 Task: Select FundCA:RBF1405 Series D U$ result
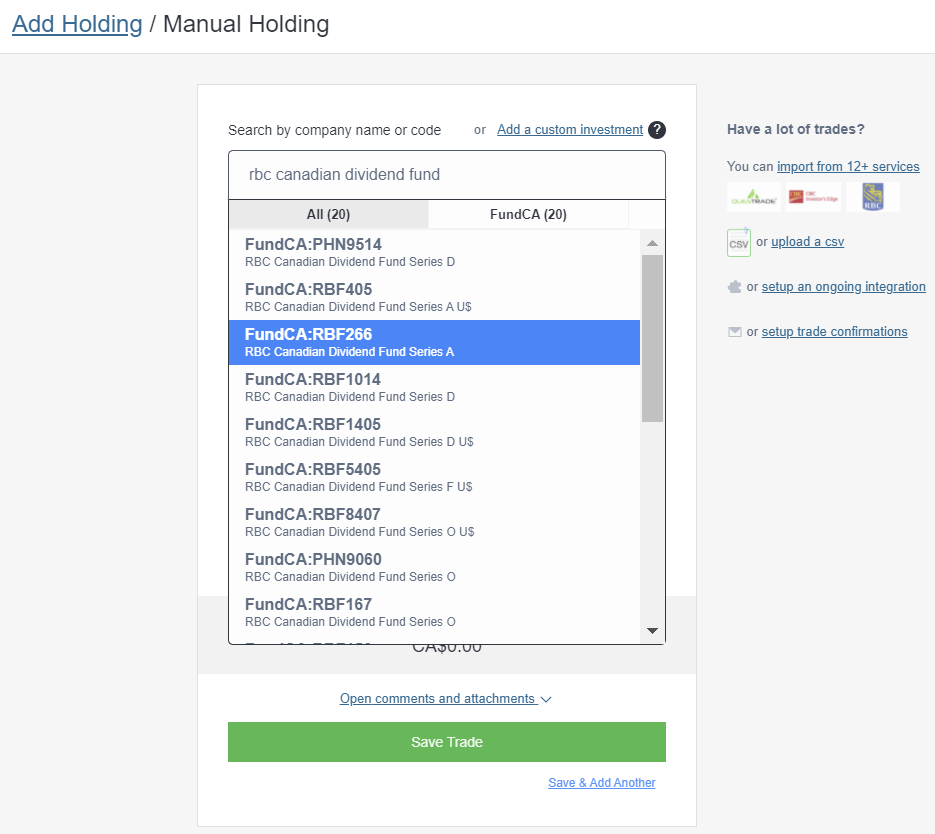pyautogui.click(x=434, y=433)
